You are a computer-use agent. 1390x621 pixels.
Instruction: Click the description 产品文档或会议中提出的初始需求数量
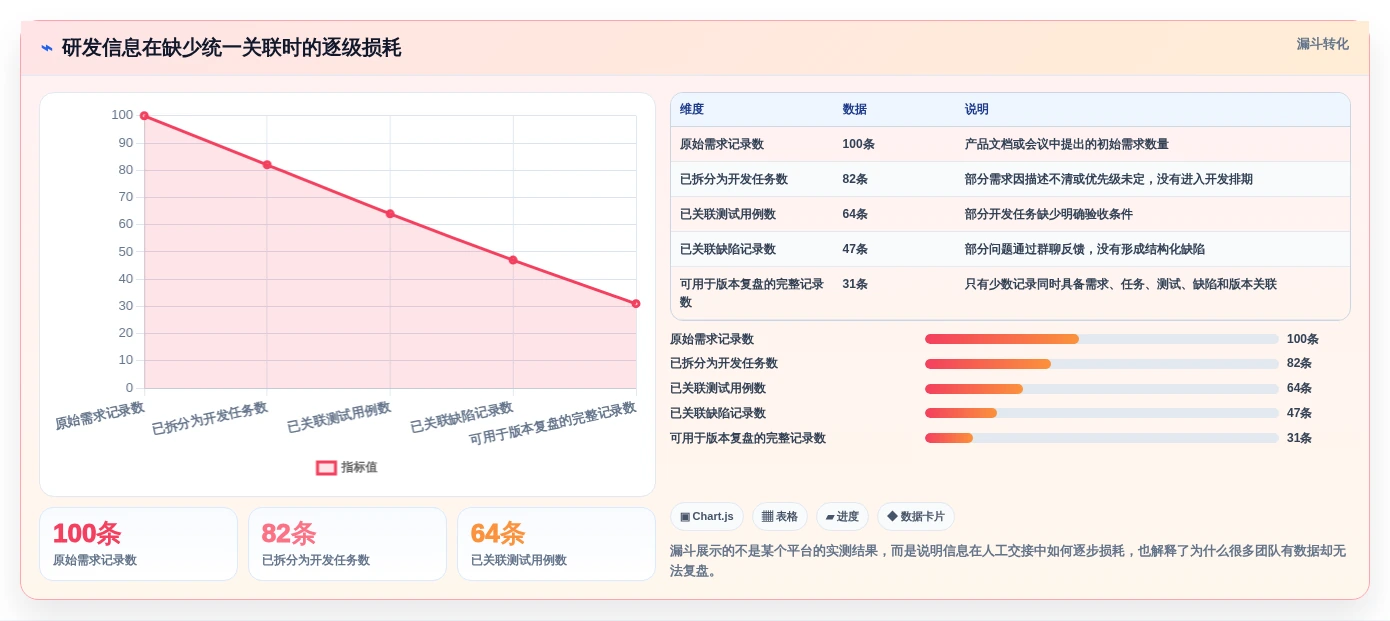(1067, 145)
